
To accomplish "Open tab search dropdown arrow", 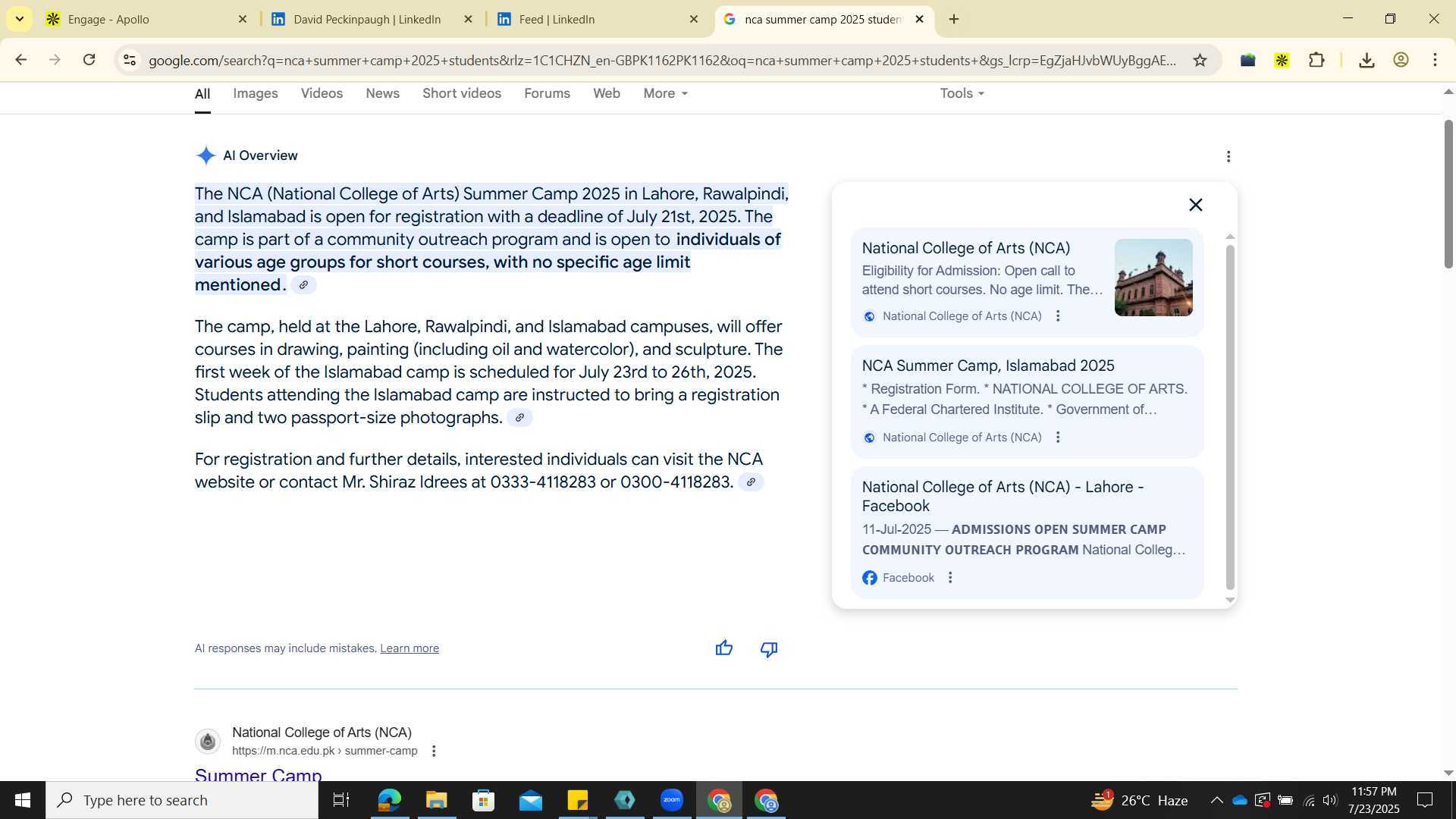I will point(19,19).
